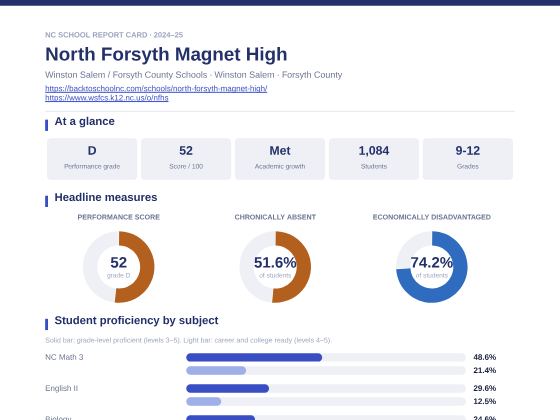Click the 29.6% value for English II
The height and width of the screenshot is (420, 560).
[x=485, y=388]
